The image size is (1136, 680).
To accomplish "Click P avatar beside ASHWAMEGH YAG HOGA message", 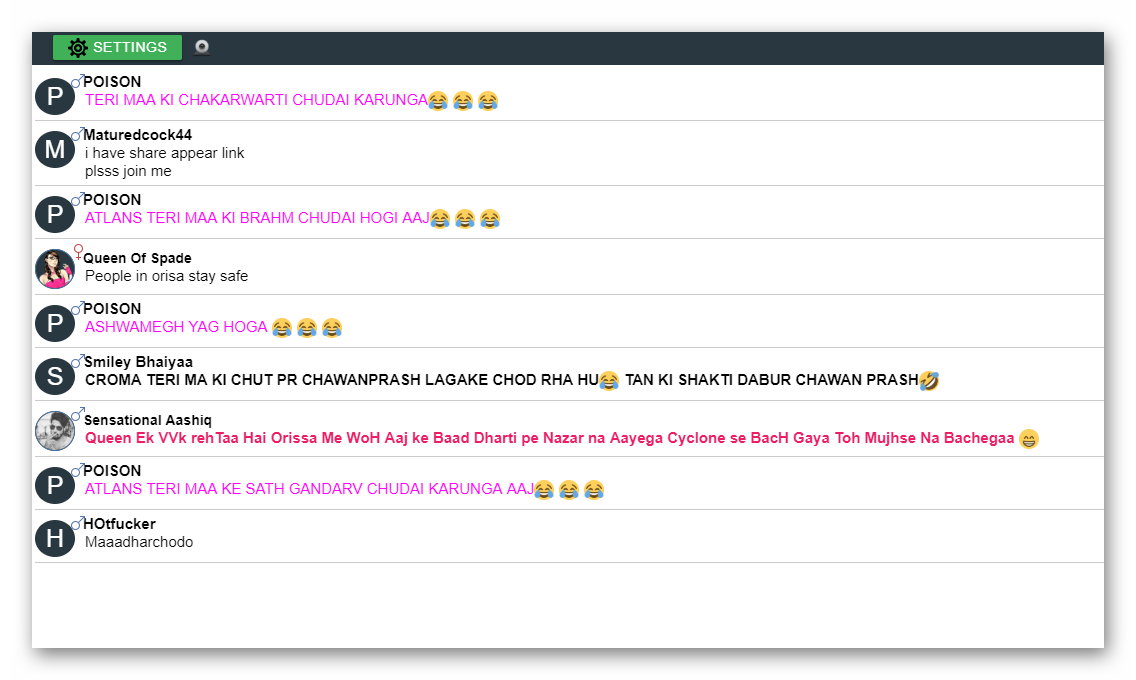I will pos(55,323).
